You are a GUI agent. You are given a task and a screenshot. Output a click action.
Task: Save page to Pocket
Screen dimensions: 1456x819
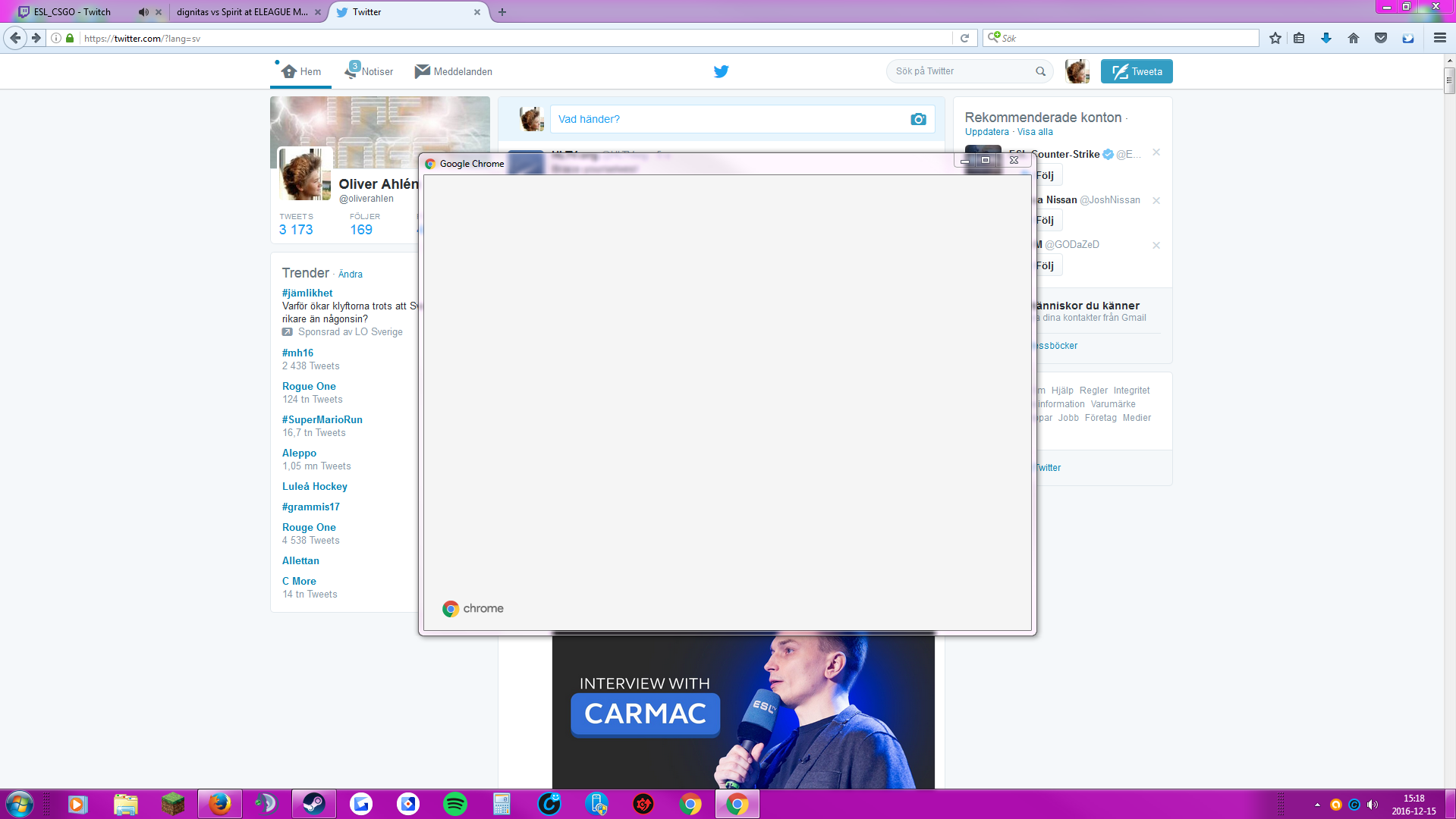point(1381,38)
